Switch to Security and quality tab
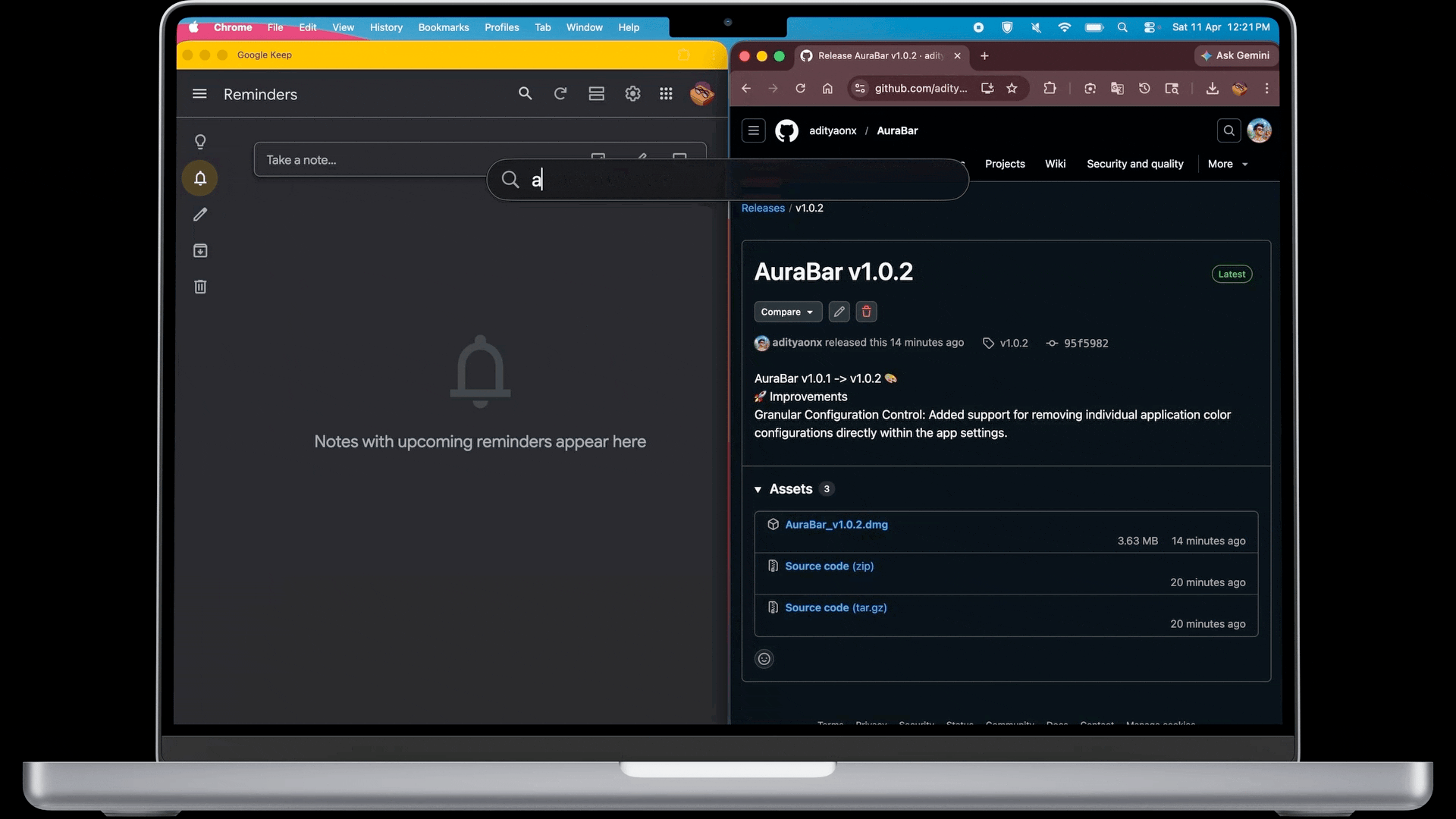Screen dimensions: 1456x819 point(1134,164)
